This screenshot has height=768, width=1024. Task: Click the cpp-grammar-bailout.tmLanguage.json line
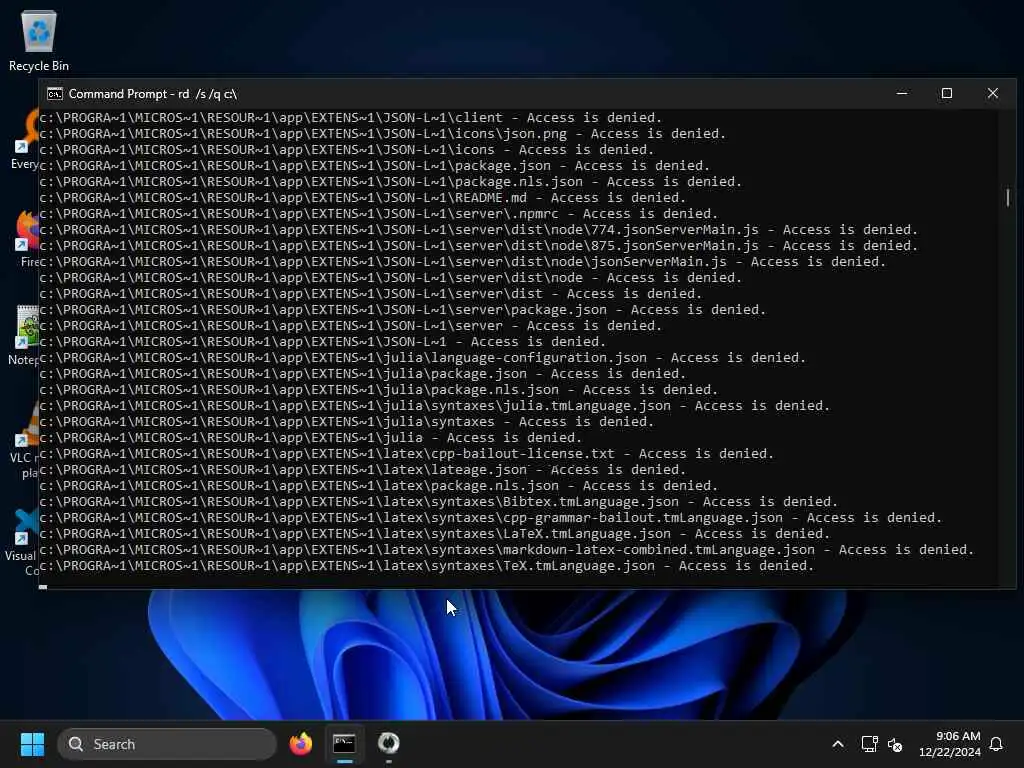tap(491, 518)
